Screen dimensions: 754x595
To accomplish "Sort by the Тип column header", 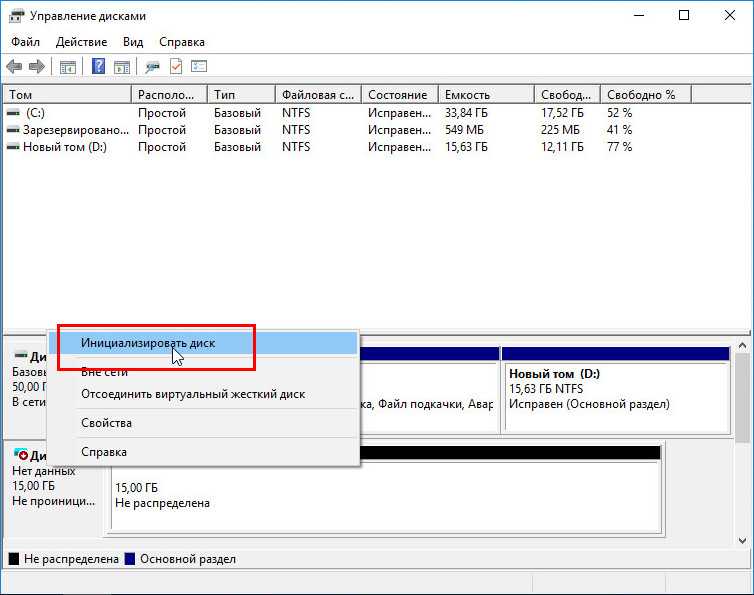I will (x=242, y=95).
